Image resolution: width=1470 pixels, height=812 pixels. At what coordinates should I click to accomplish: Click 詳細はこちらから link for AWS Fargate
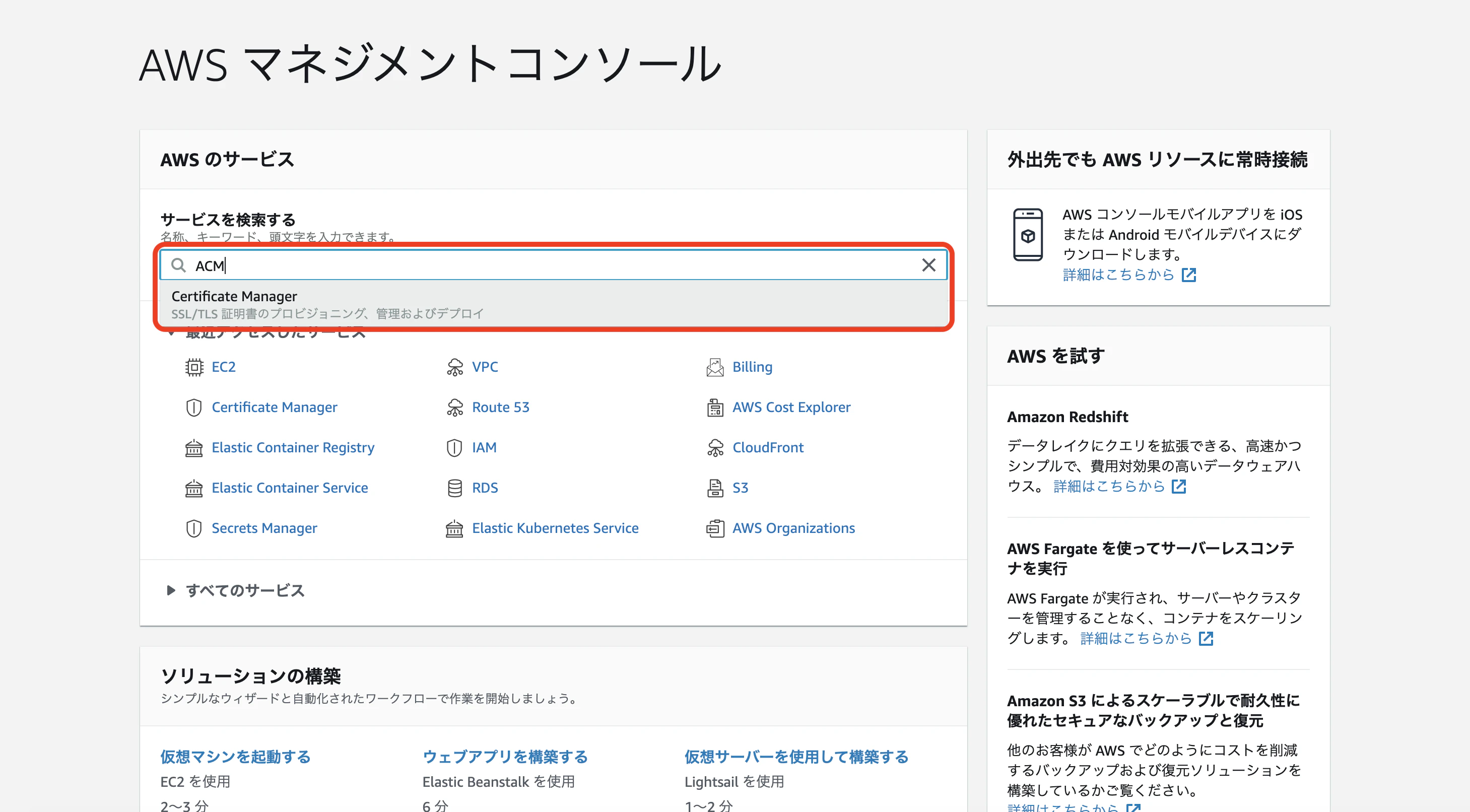point(1147,639)
